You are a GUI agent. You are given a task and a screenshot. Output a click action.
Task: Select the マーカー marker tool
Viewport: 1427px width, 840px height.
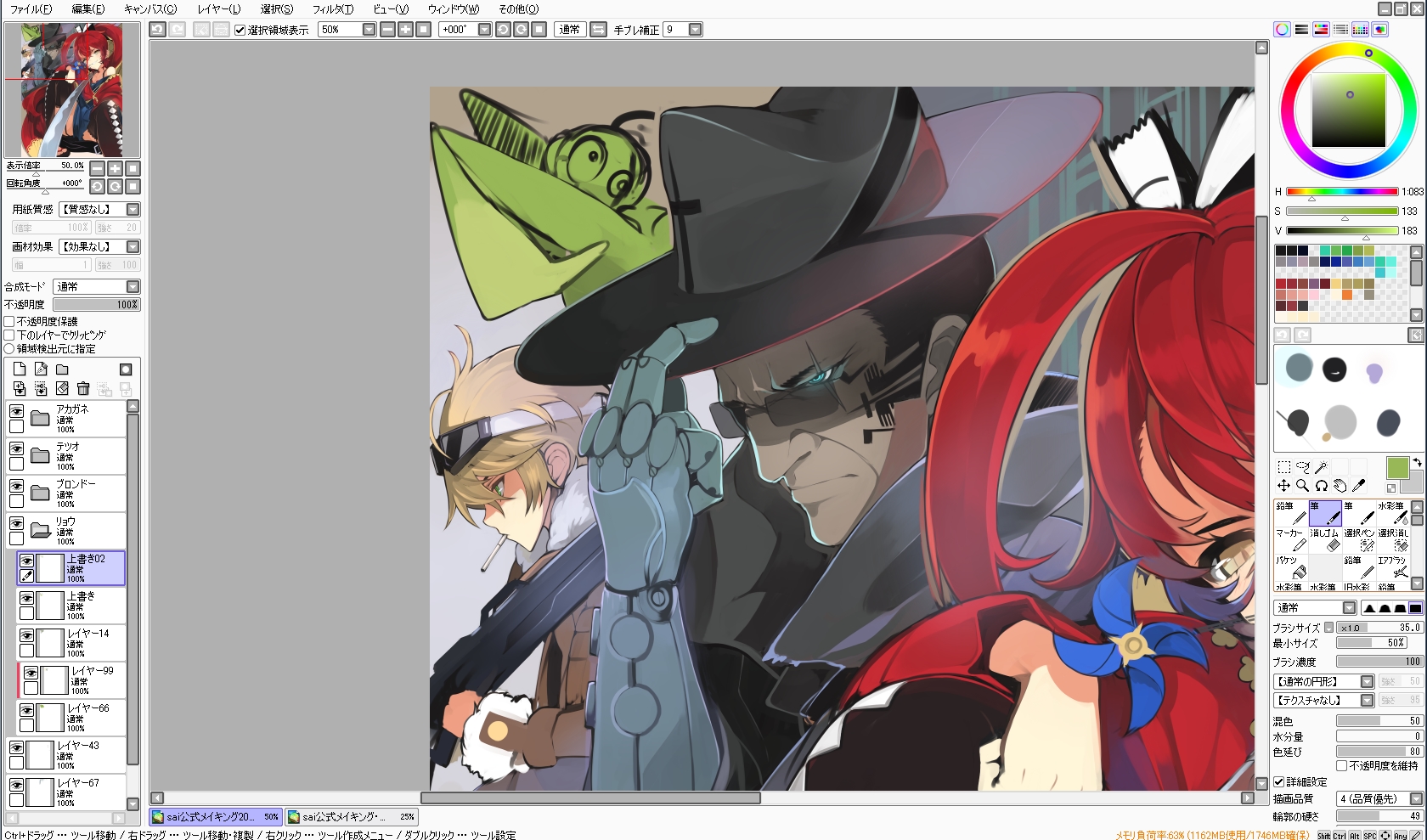click(1291, 539)
